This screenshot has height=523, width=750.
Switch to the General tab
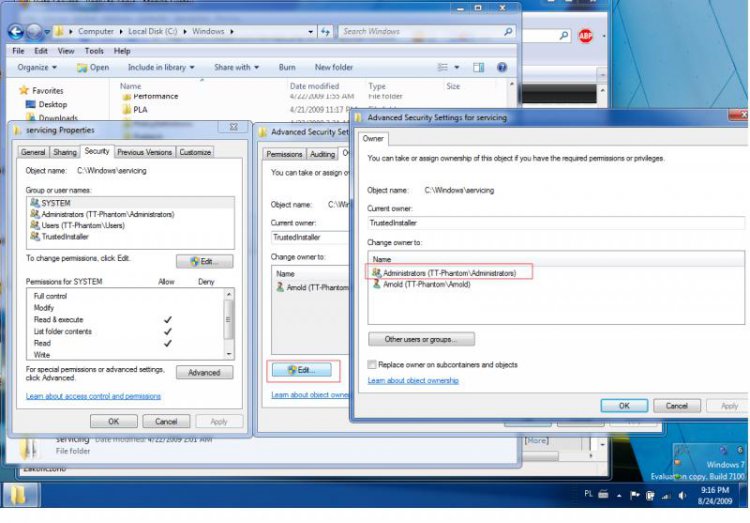[33, 152]
